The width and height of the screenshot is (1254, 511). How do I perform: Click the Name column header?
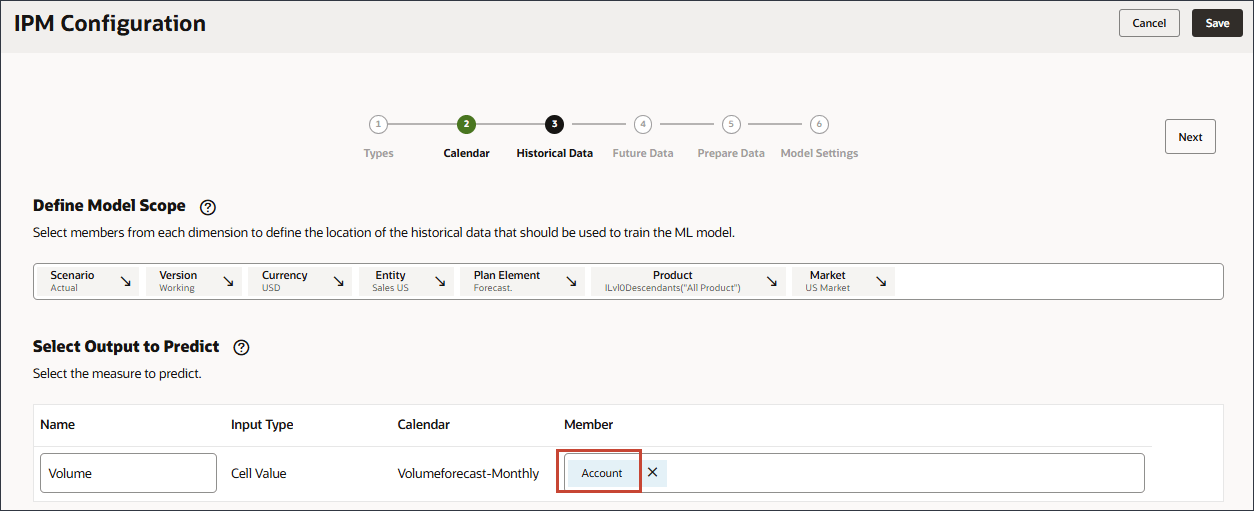pyautogui.click(x=57, y=424)
